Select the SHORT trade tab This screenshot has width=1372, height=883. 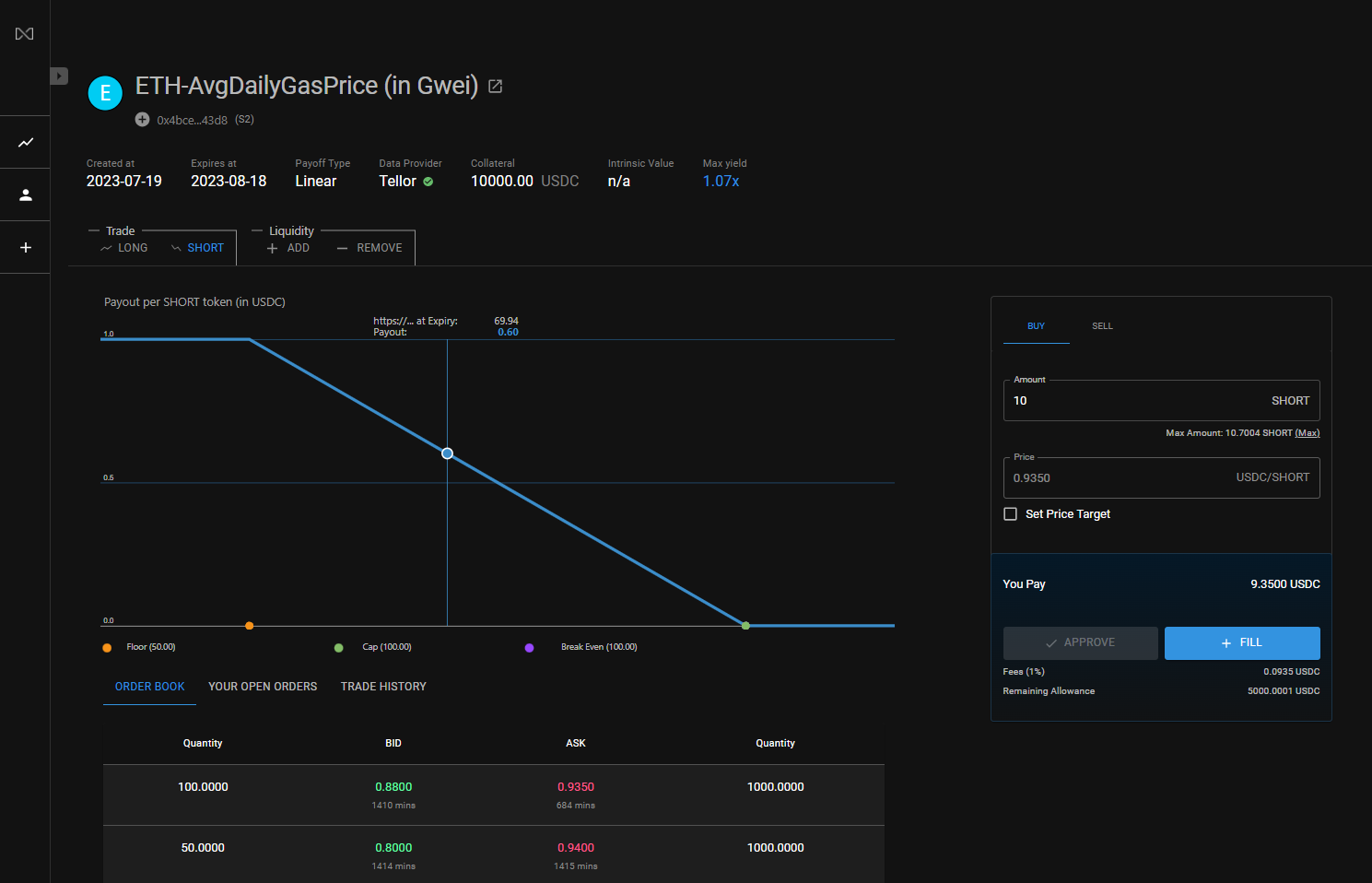[x=197, y=248]
